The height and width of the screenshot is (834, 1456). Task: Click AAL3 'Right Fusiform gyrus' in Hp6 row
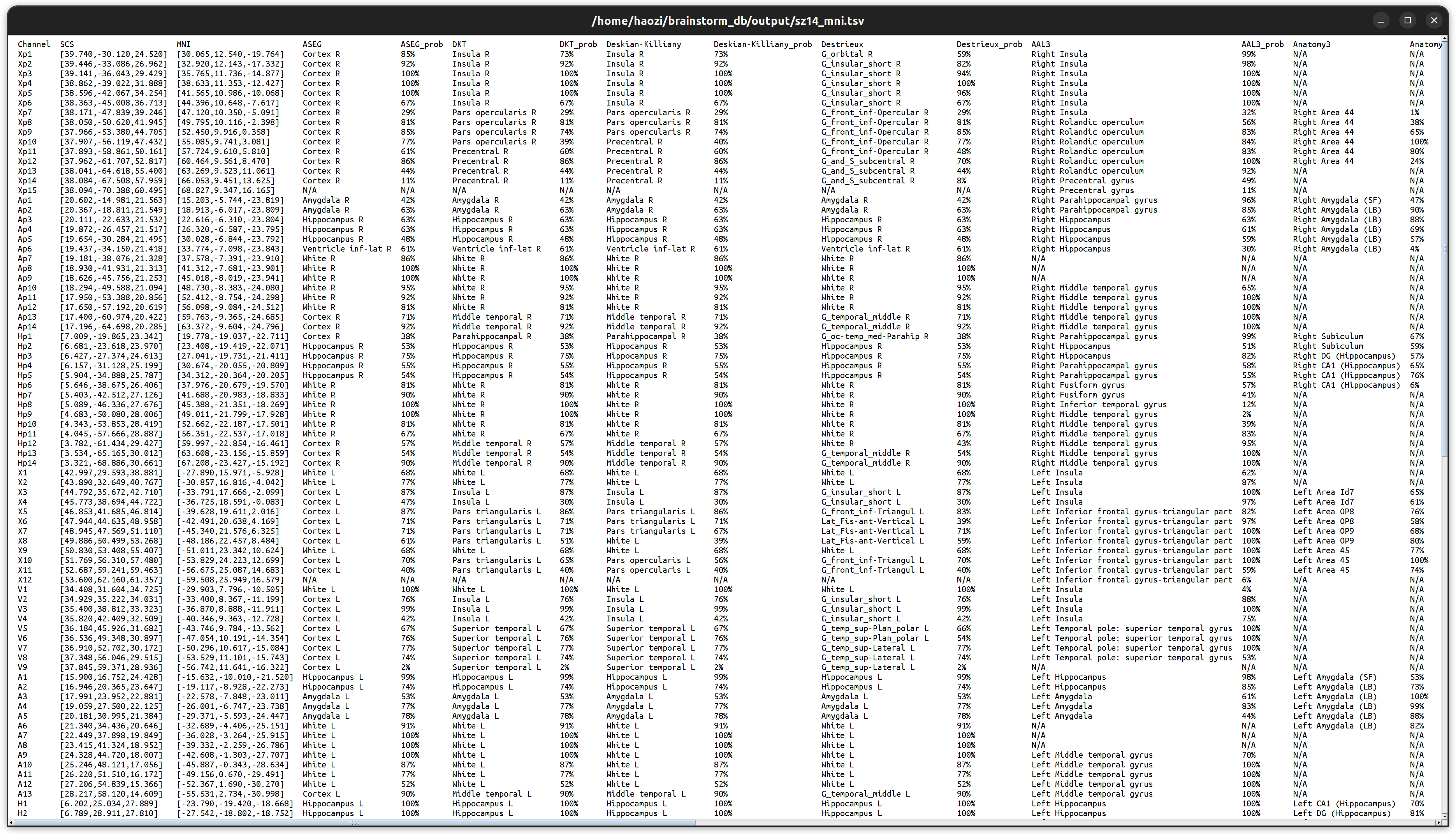[x=1078, y=385]
